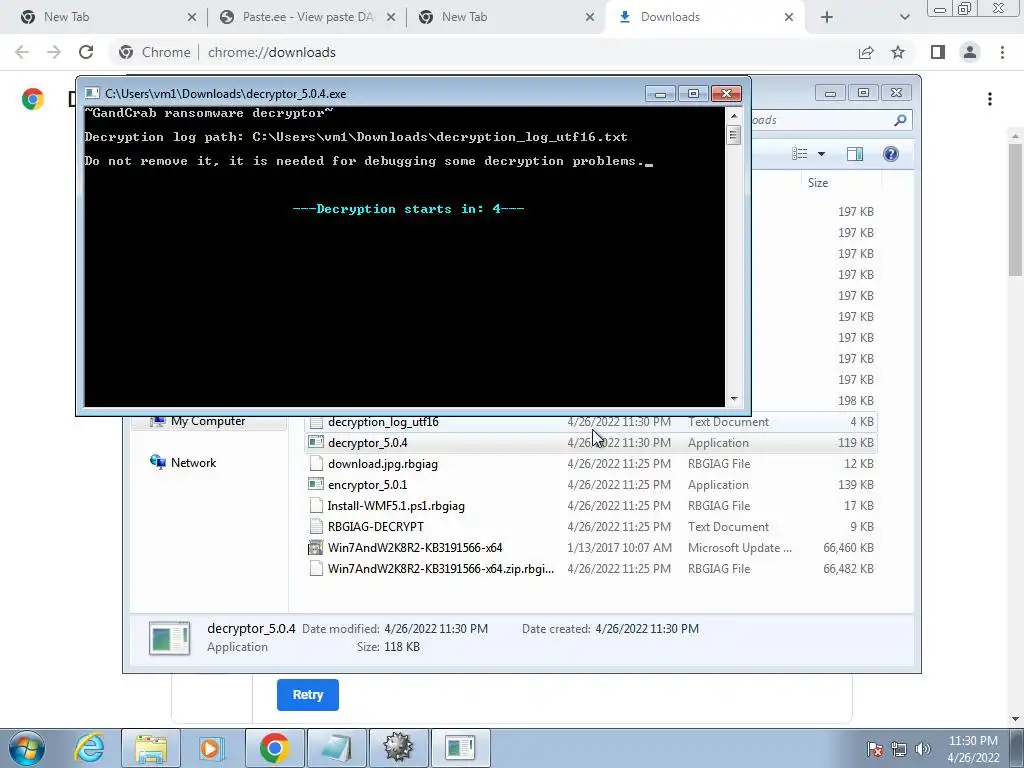The height and width of the screenshot is (768, 1024).
Task: Click Chrome page vertical scrollbar thumb
Action: click(1016, 209)
